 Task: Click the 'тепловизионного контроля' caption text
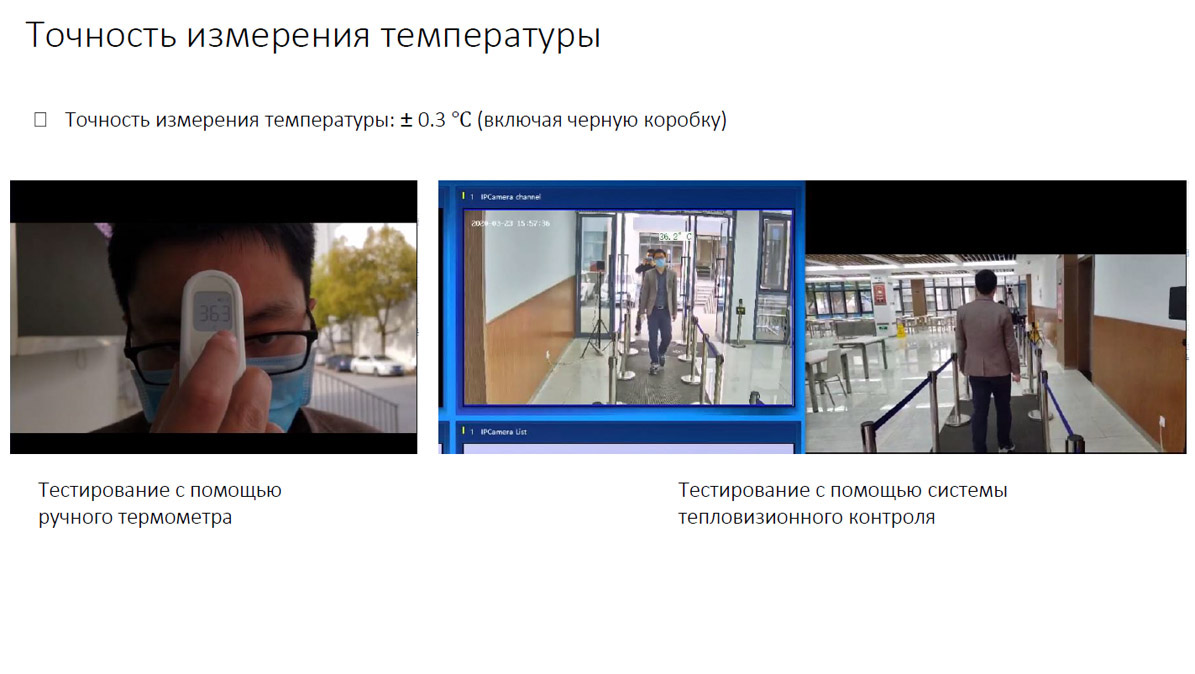tap(806, 518)
